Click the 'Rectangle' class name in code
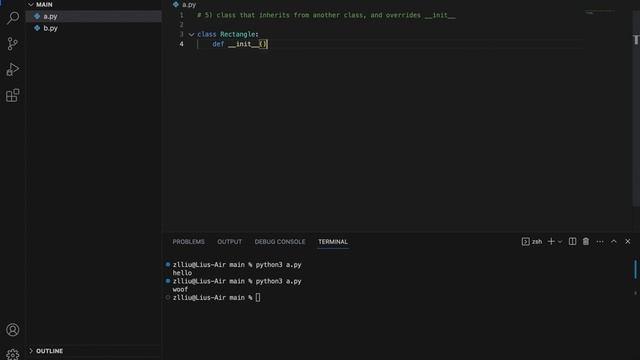Image resolution: width=640 pixels, height=360 pixels. [238, 34]
